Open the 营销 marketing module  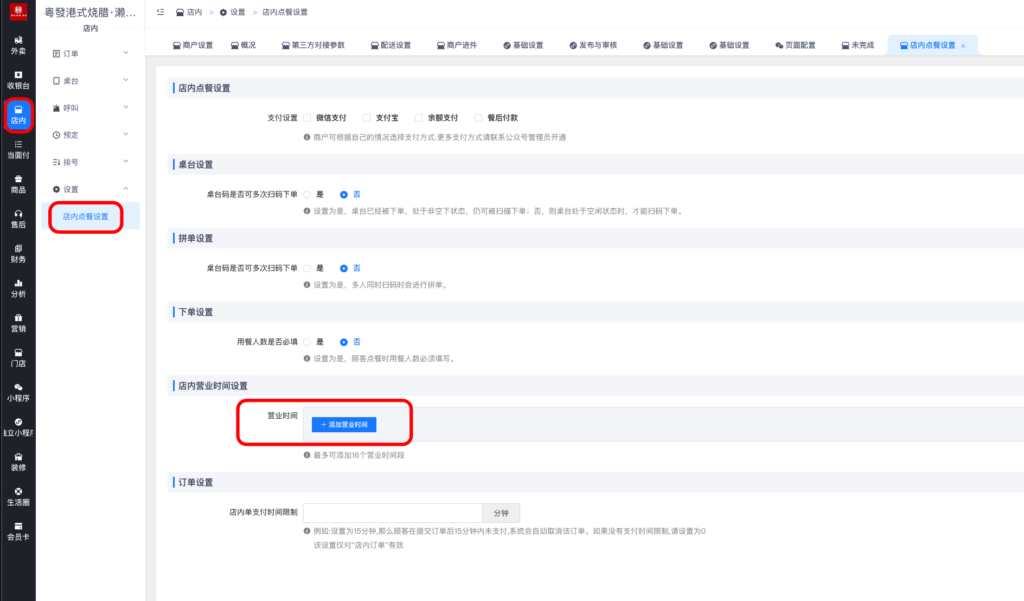click(x=16, y=323)
